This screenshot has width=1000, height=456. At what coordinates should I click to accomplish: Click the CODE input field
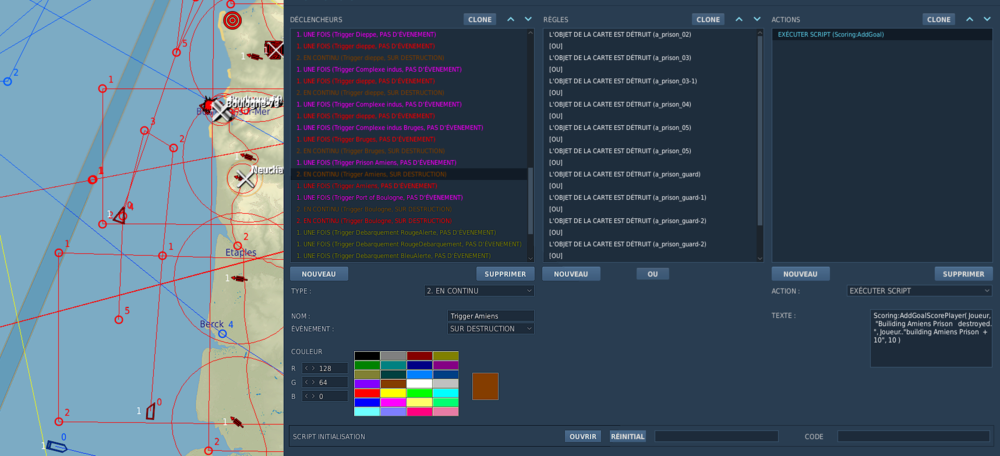pos(915,436)
